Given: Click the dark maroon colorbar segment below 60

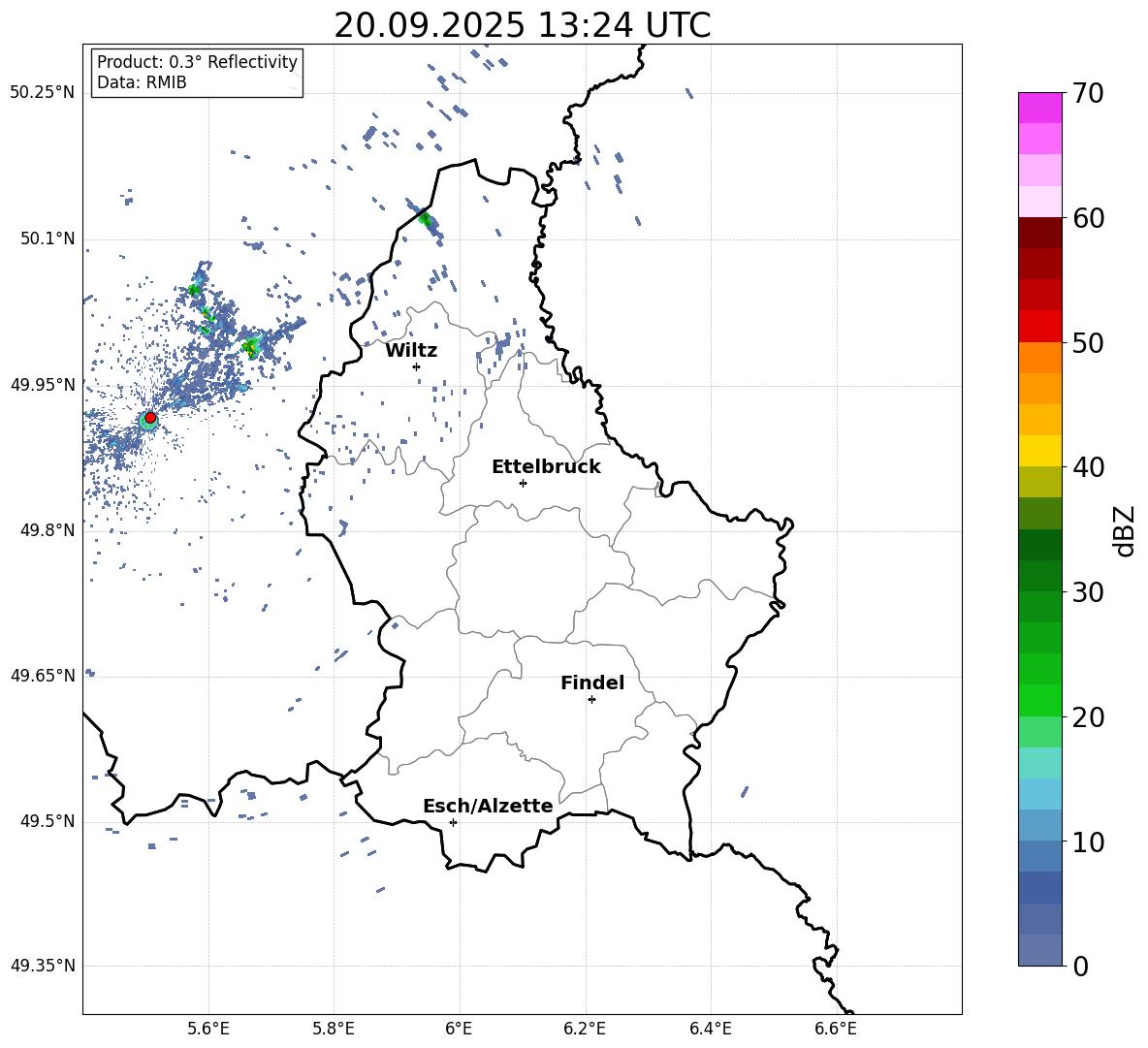Looking at the screenshot, I should [1039, 233].
